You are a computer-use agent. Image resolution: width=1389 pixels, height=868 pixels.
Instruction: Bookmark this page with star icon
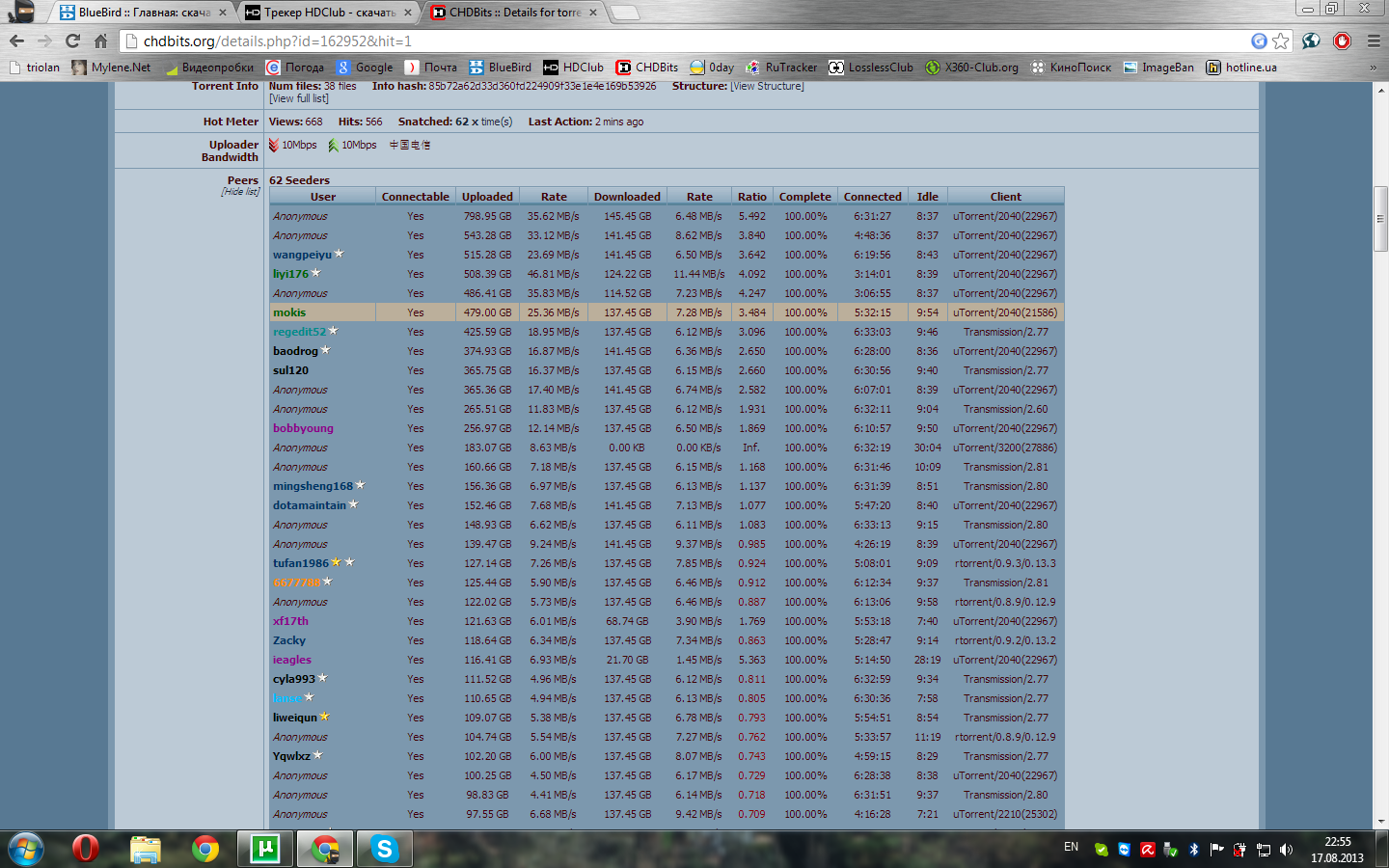[1281, 41]
